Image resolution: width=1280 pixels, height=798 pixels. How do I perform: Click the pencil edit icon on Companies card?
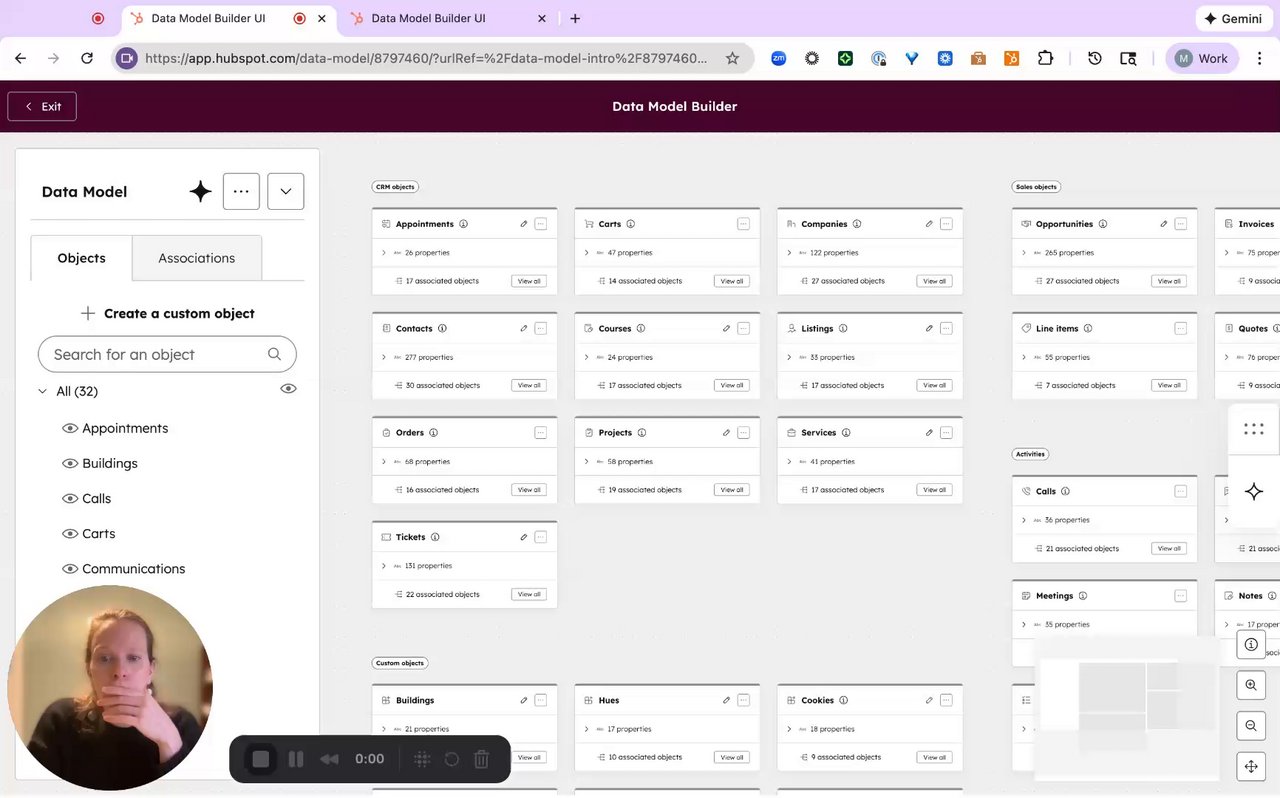[929, 224]
